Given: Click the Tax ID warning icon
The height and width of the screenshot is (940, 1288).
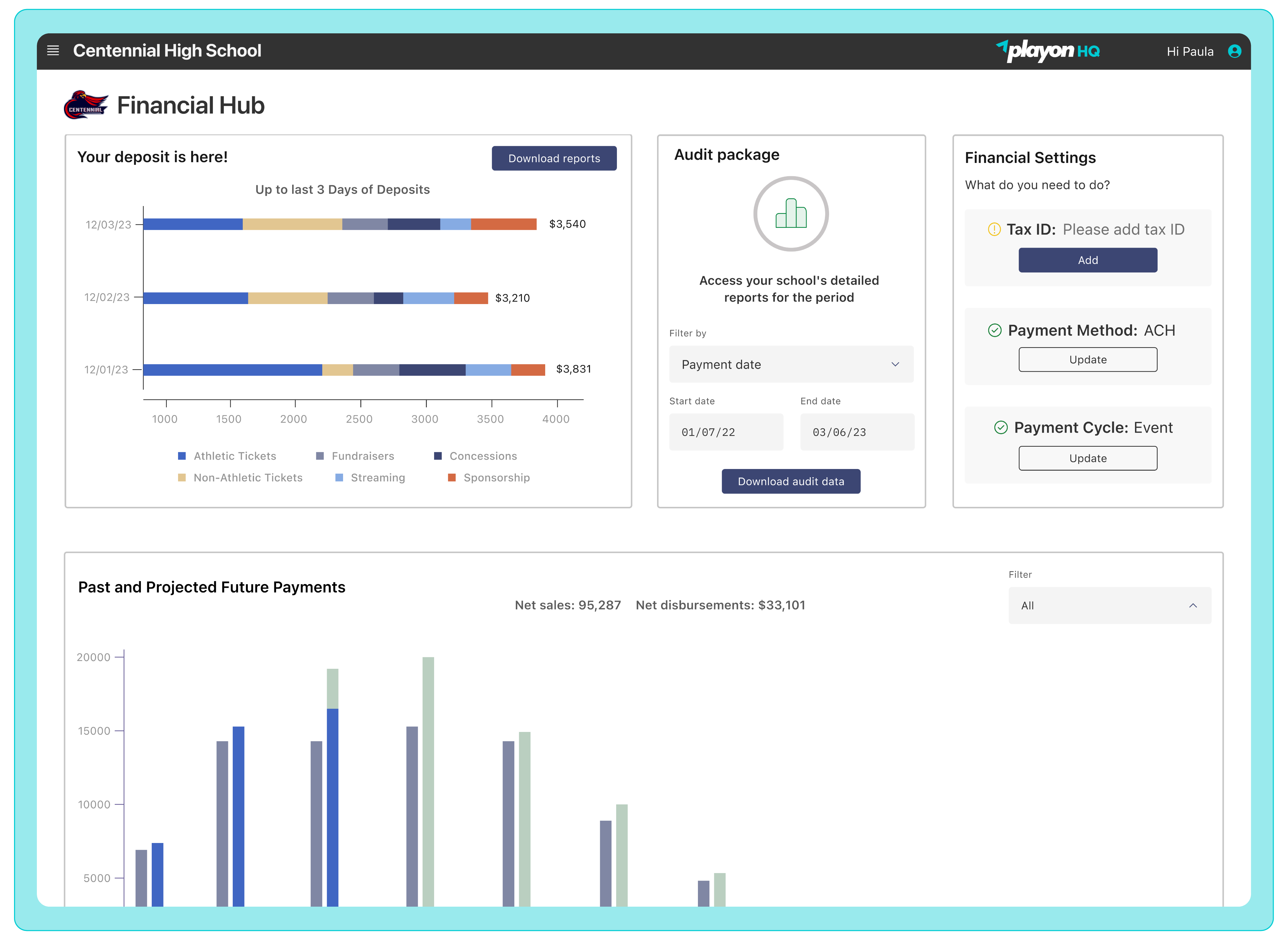Looking at the screenshot, I should (x=994, y=229).
